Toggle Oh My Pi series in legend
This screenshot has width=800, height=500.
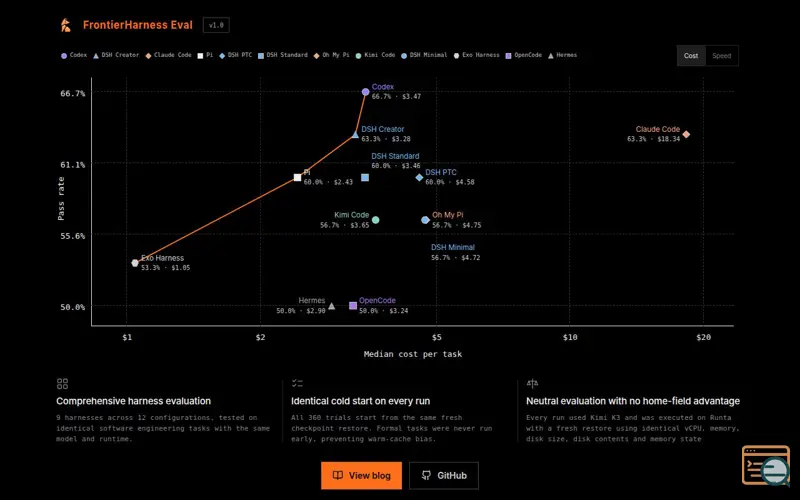[x=332, y=55]
